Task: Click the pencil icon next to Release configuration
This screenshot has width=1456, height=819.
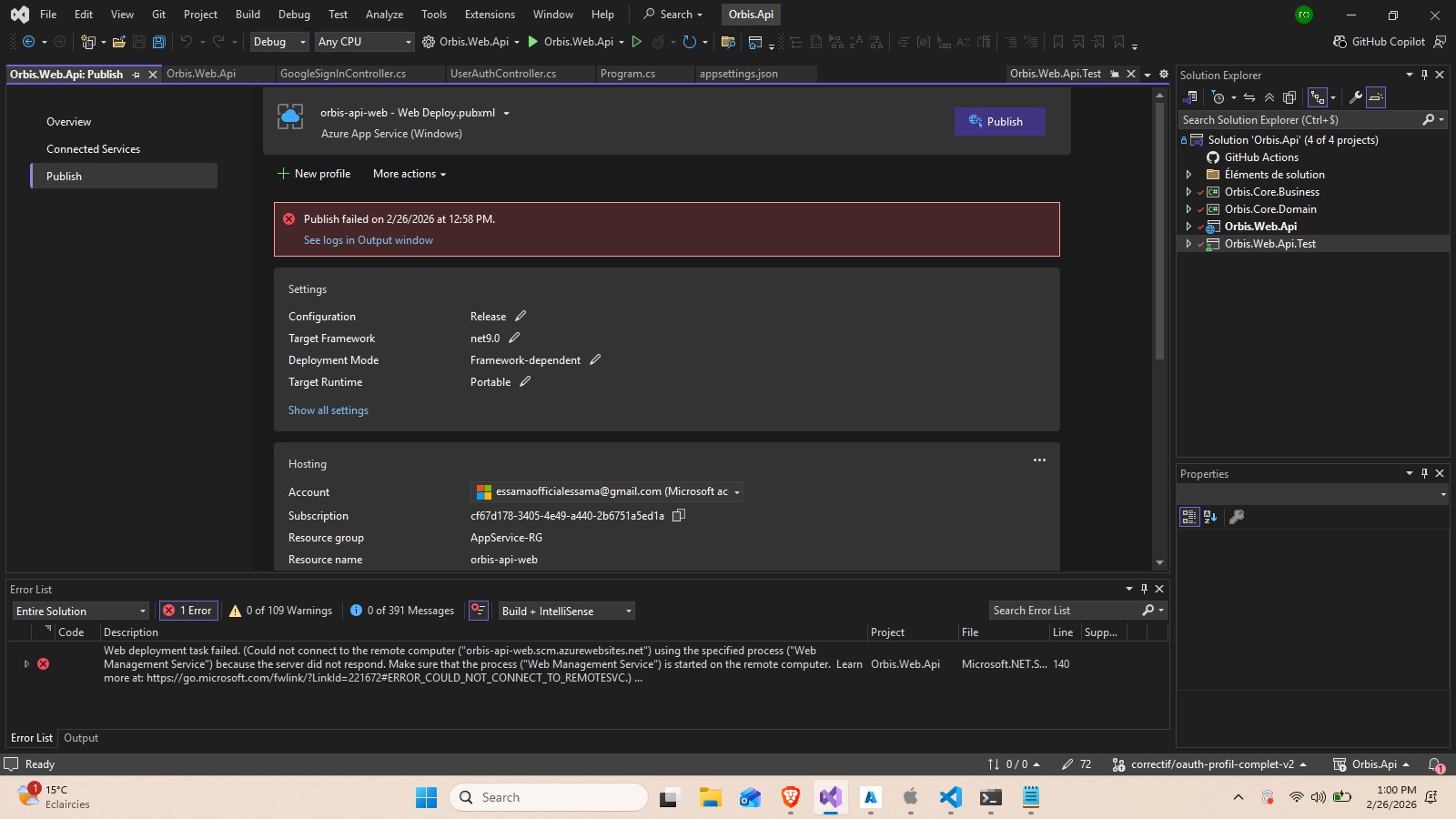Action: click(521, 316)
